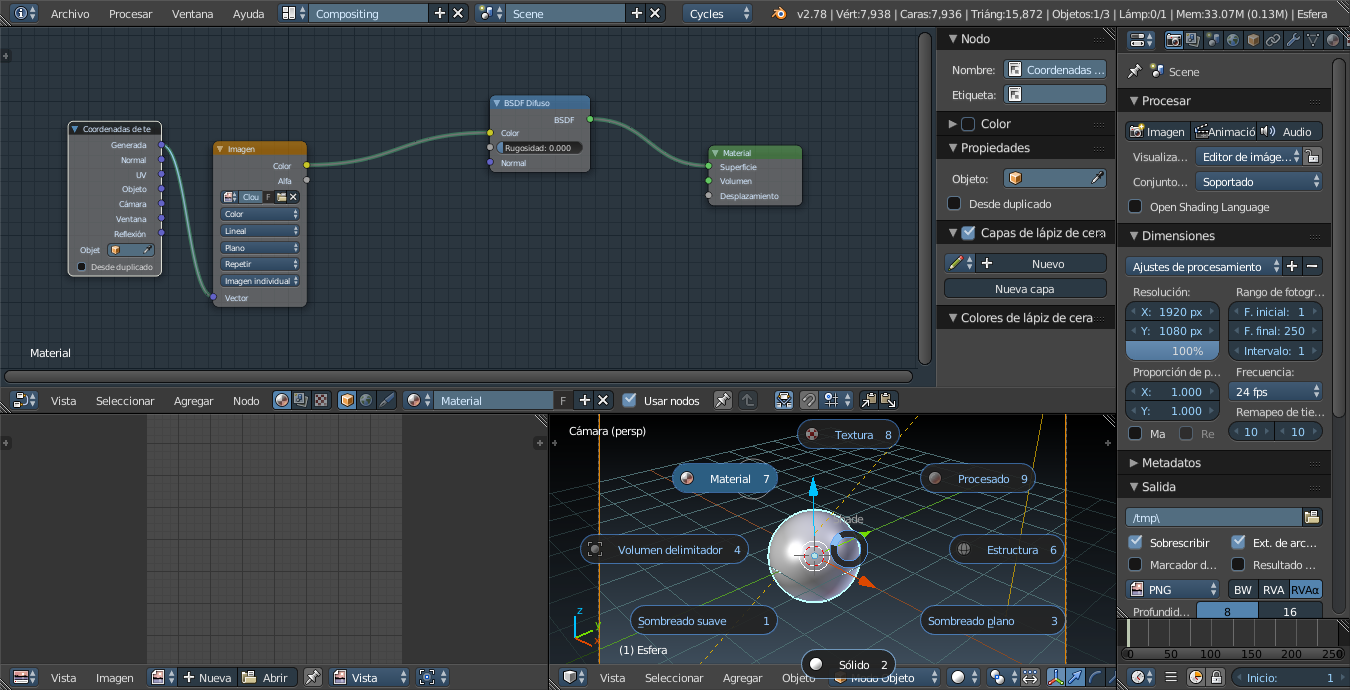Screen dimensions: 1350x690
Task: Click the Blender logo icon in header
Action: pyautogui.click(x=779, y=14)
